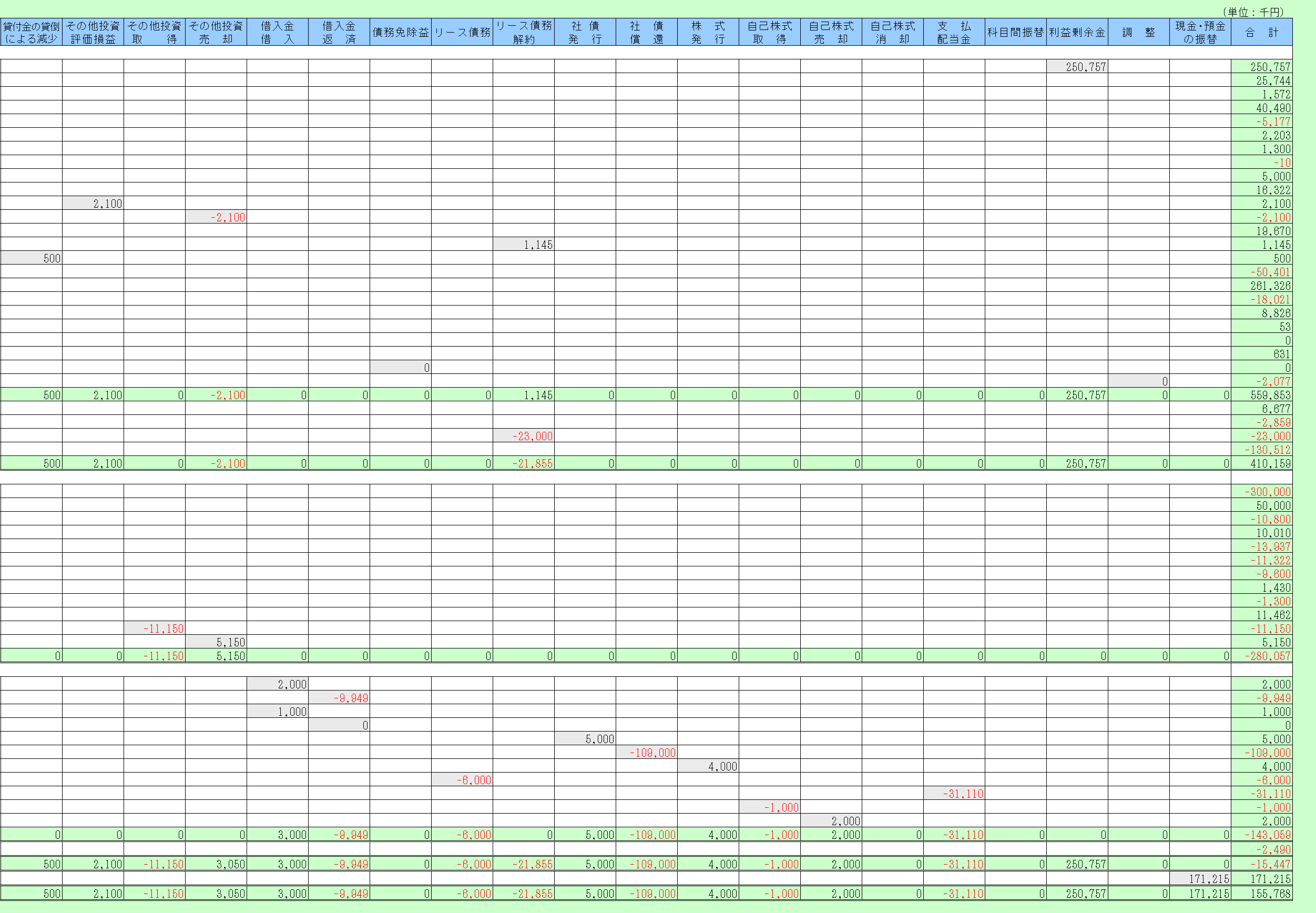This screenshot has width=1316, height=913.
Task: Click -6,000 in the 合計 column
Action: 1262,780
